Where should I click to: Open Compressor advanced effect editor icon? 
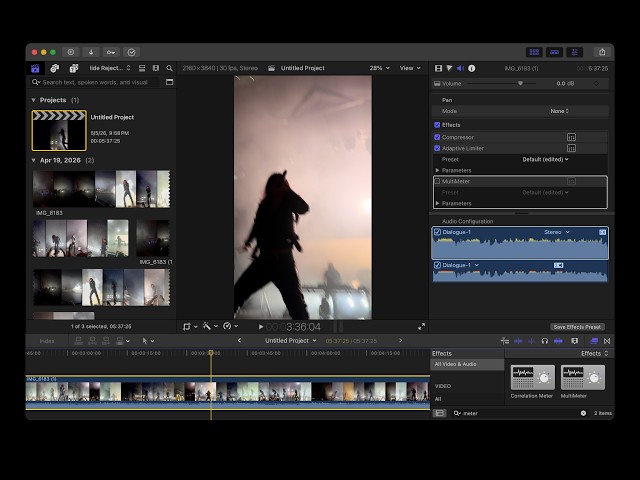pos(571,137)
